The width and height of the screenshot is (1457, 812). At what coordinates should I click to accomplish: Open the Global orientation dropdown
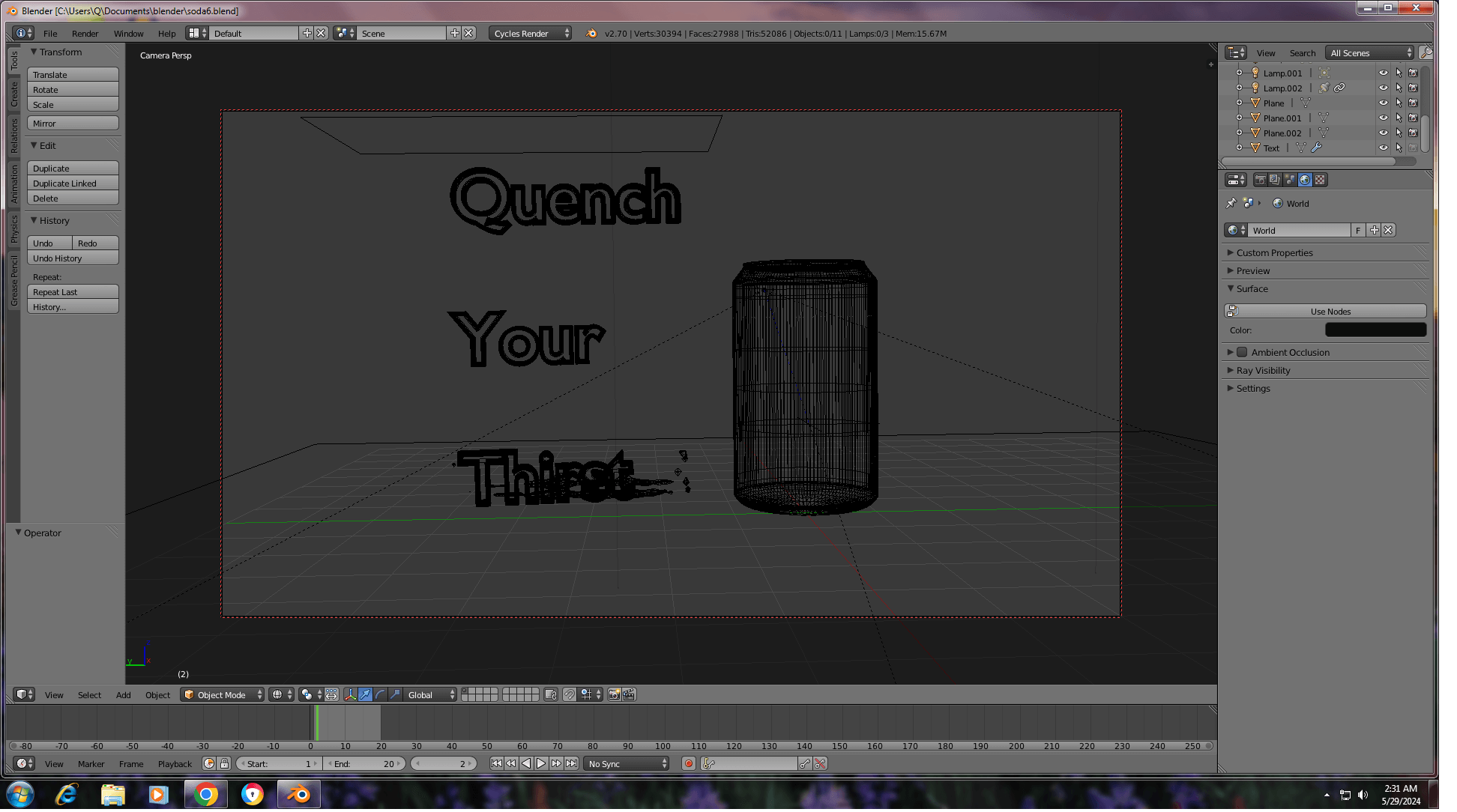click(x=429, y=695)
